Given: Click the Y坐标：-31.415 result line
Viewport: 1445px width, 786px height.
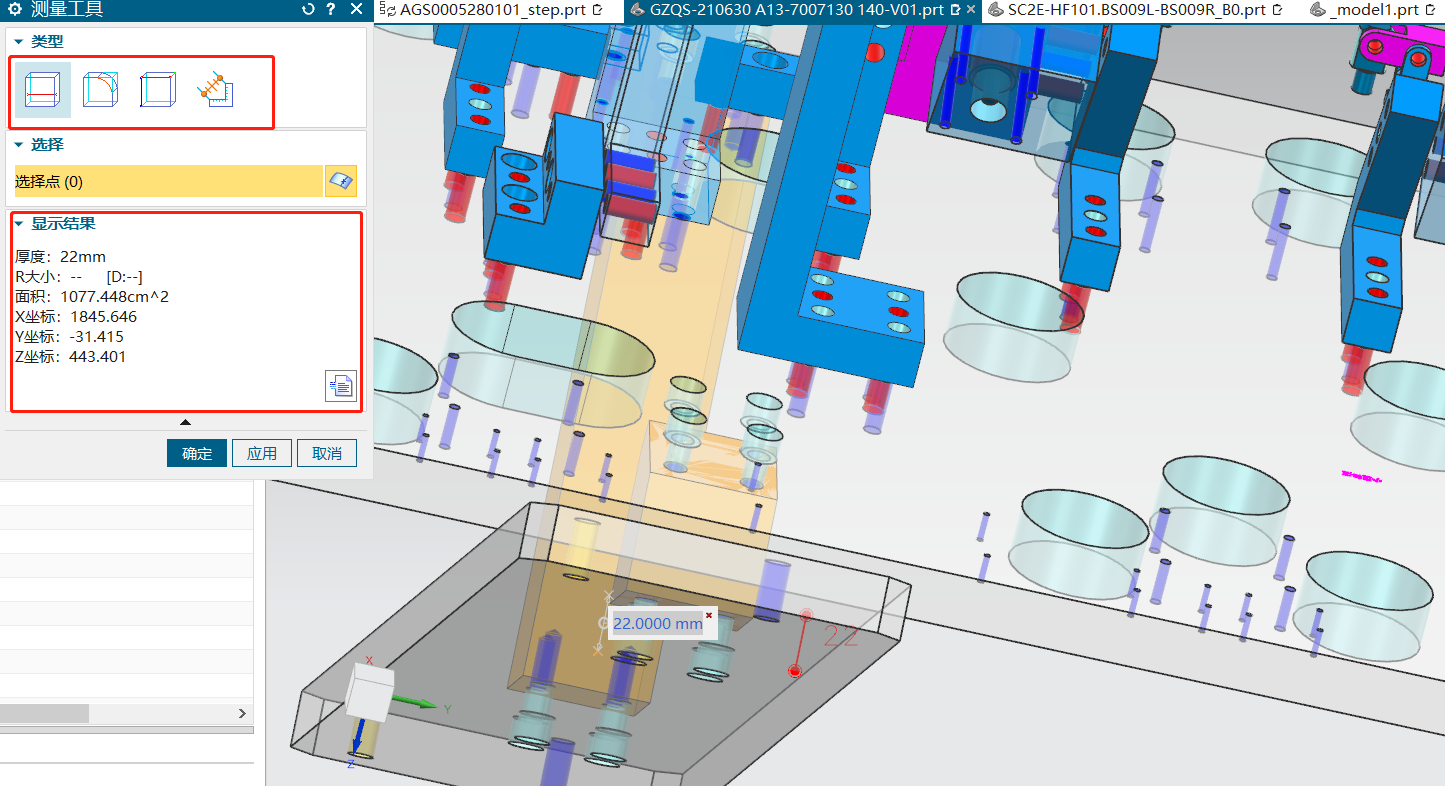Looking at the screenshot, I should tap(70, 337).
